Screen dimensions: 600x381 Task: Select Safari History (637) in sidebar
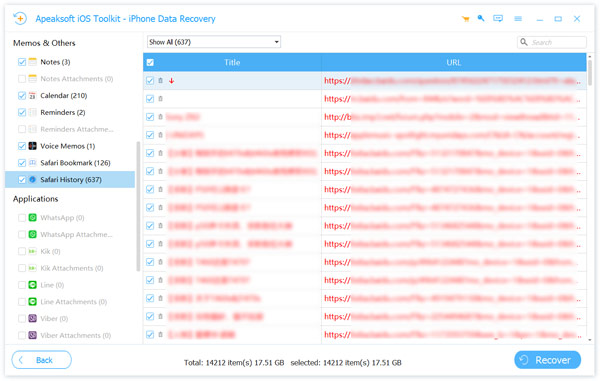(x=71, y=180)
